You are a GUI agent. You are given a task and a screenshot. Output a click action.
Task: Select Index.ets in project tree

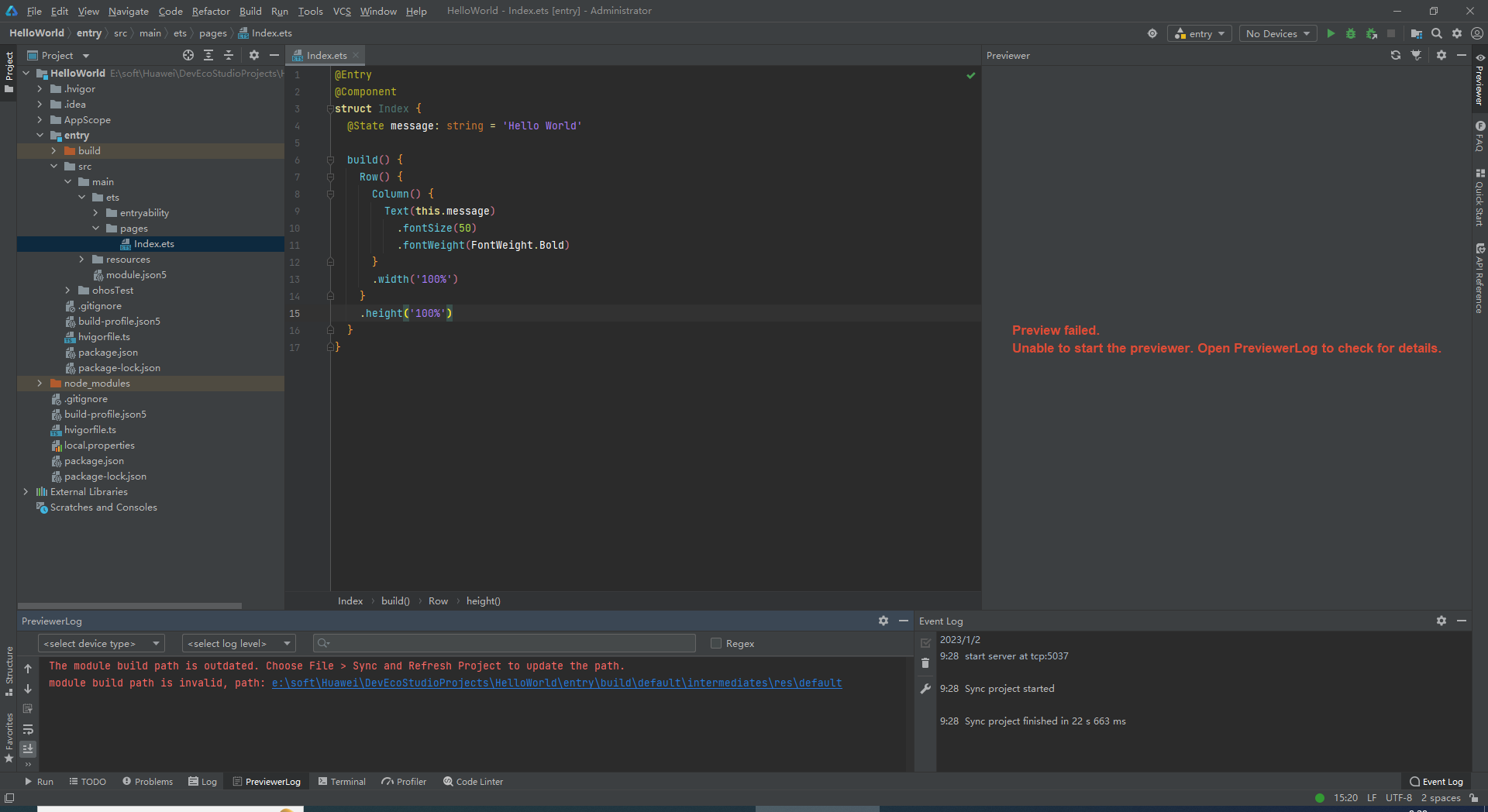[x=150, y=244]
